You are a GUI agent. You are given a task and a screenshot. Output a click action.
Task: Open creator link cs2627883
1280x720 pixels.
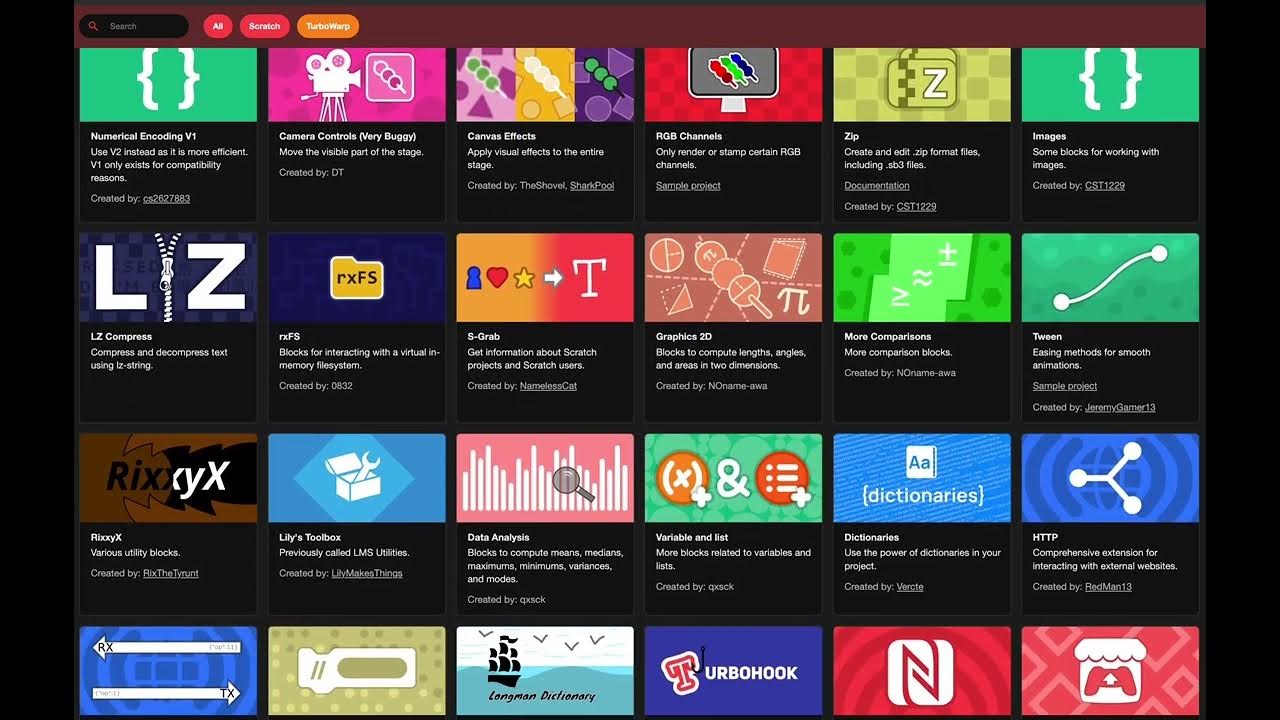point(166,199)
